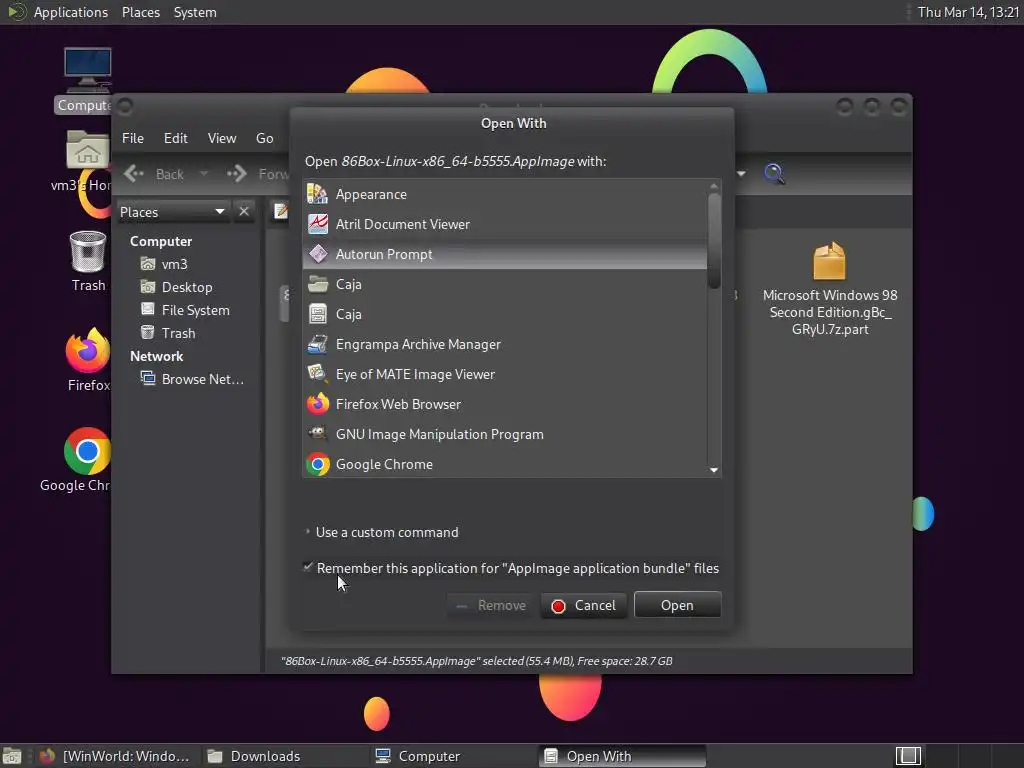The width and height of the screenshot is (1024, 768).
Task: Click the Back arrow in file manager
Action: tap(154, 174)
